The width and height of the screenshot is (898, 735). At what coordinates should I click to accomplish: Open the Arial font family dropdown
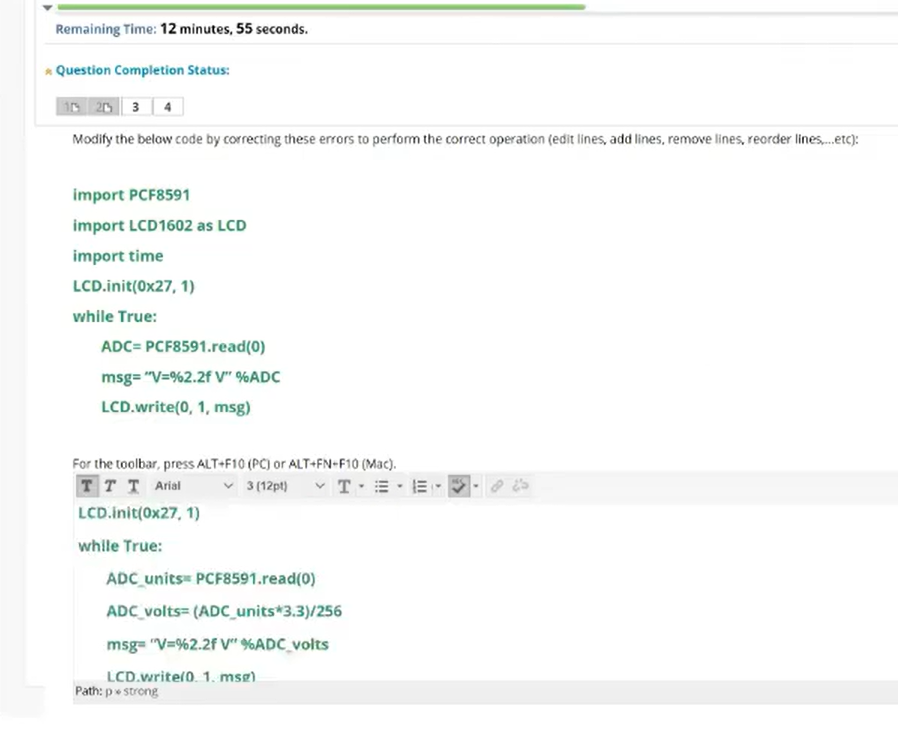[x=194, y=486]
